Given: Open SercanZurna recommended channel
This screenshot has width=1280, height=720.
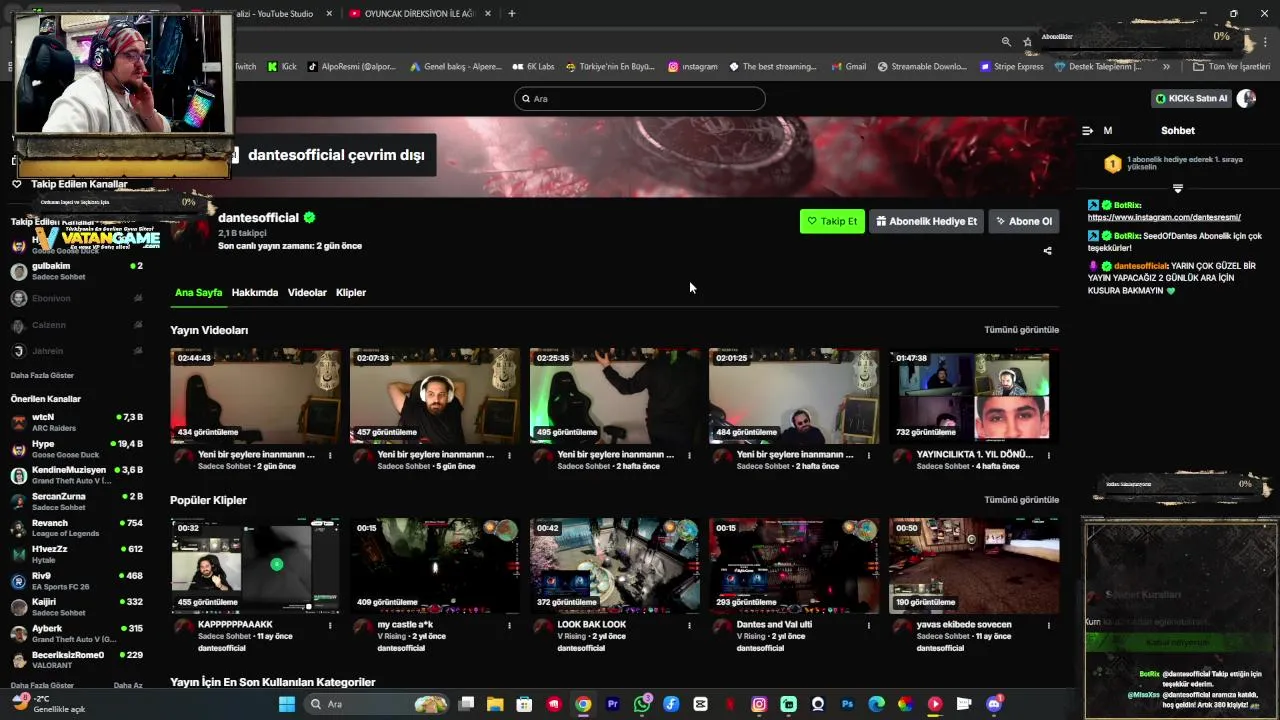Looking at the screenshot, I should [x=77, y=502].
